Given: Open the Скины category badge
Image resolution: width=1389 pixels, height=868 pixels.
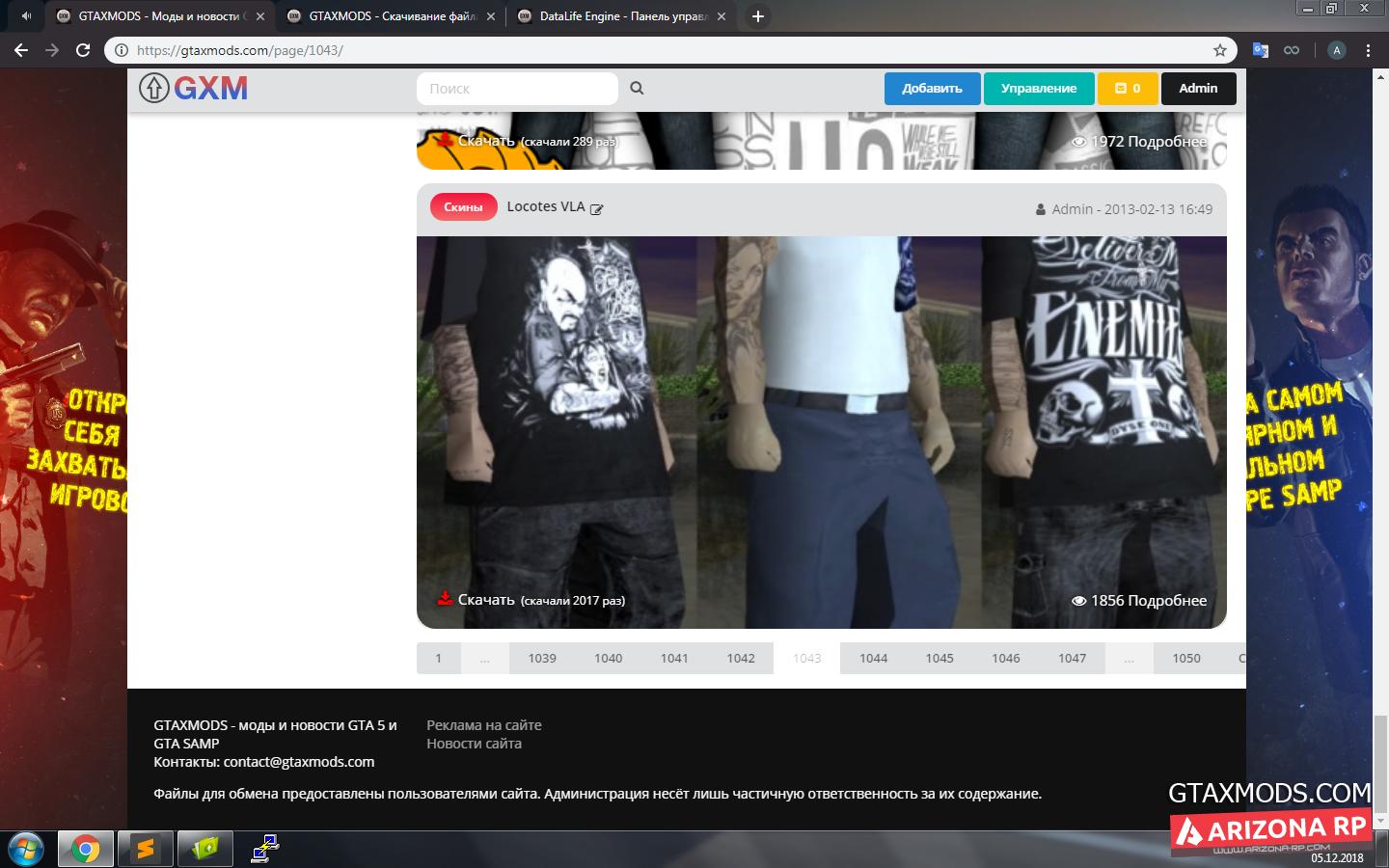Looking at the screenshot, I should coord(463,207).
